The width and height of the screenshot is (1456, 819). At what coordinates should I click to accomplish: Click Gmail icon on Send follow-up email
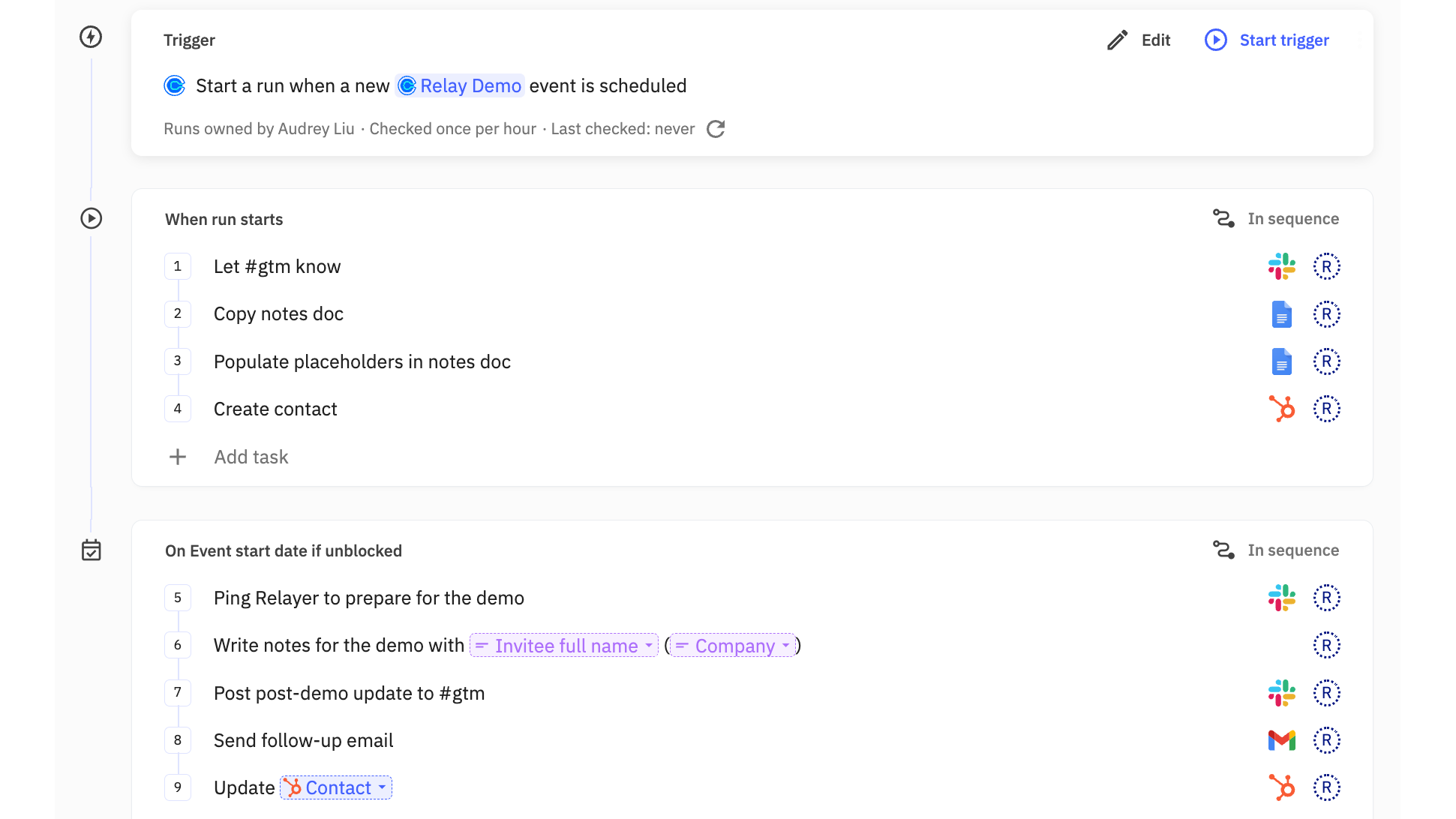(x=1281, y=741)
